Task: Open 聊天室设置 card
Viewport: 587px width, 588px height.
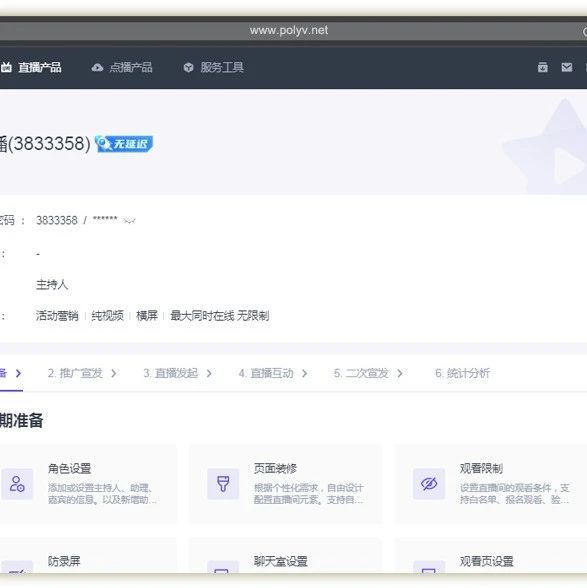Action: pyautogui.click(x=286, y=556)
